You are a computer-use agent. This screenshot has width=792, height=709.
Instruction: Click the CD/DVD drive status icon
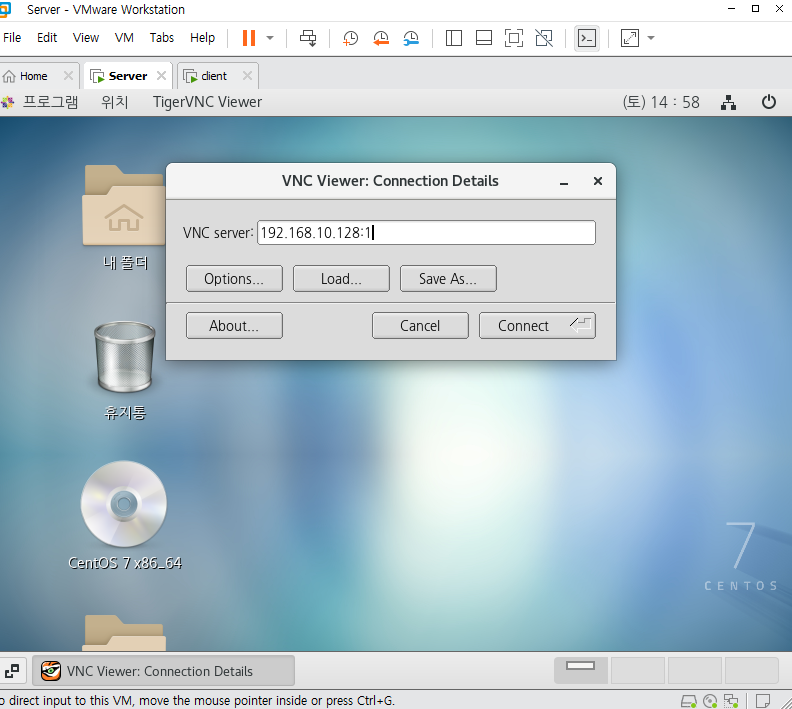[710, 701]
